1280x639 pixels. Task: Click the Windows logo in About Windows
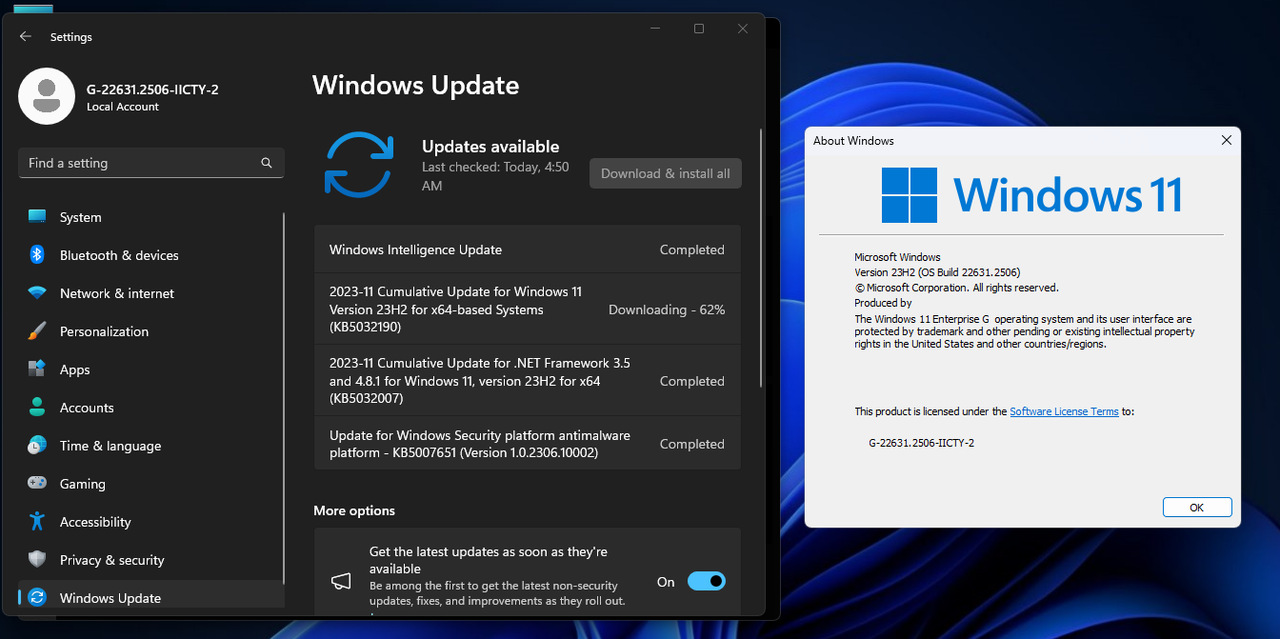pos(909,195)
